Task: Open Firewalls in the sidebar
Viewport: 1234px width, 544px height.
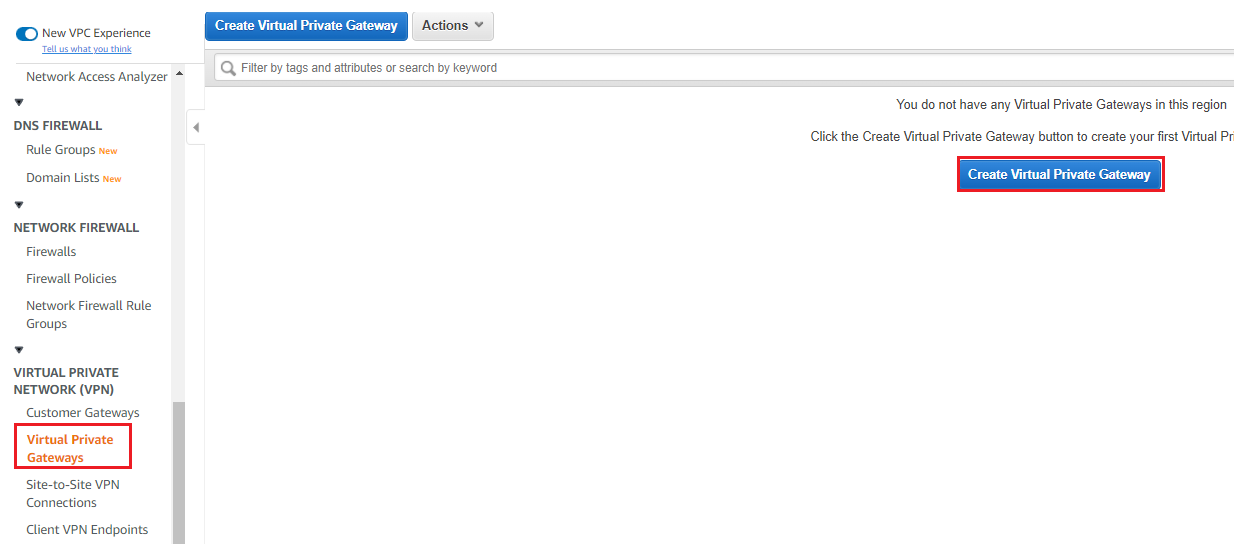Action: click(x=51, y=252)
